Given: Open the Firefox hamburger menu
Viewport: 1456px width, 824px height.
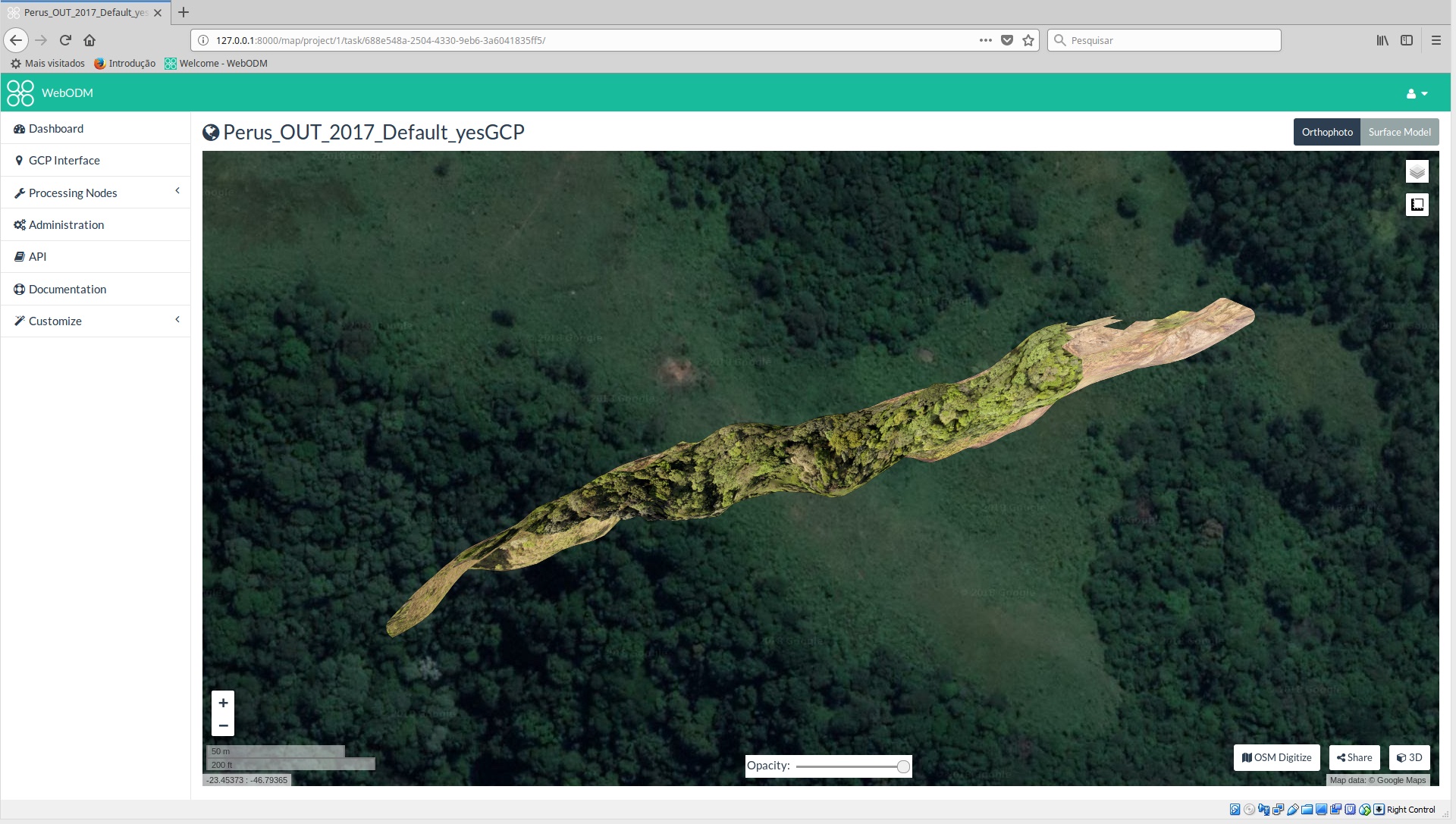Looking at the screenshot, I should point(1436,40).
